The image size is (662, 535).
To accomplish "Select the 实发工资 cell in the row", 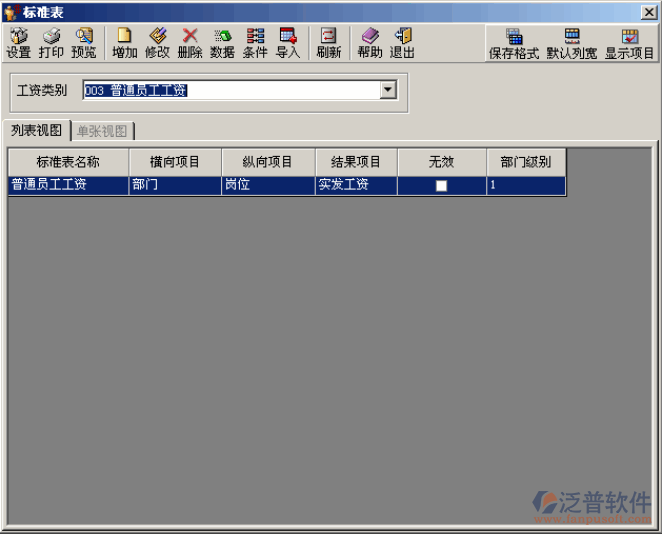I will point(356,185).
